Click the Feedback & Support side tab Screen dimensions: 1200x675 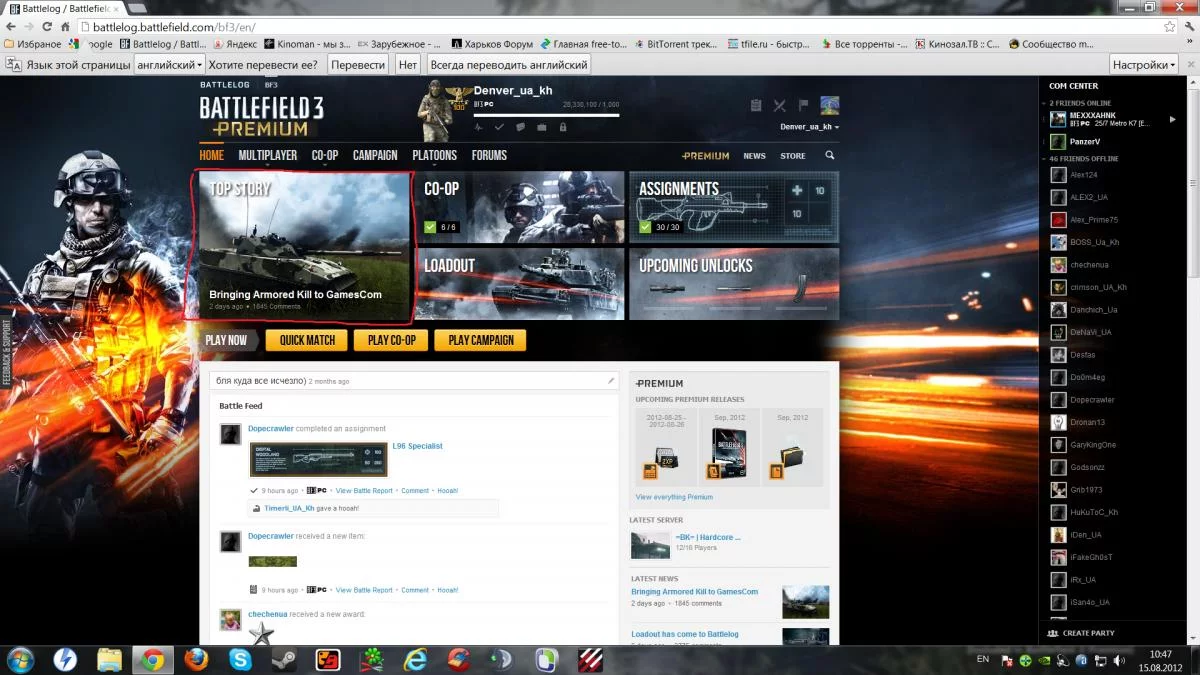coord(6,353)
